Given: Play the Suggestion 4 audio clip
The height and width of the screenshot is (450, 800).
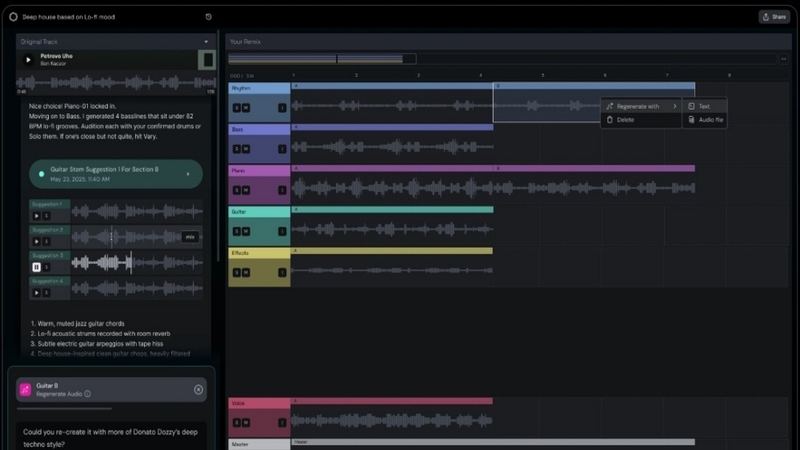Looking at the screenshot, I should pos(37,293).
